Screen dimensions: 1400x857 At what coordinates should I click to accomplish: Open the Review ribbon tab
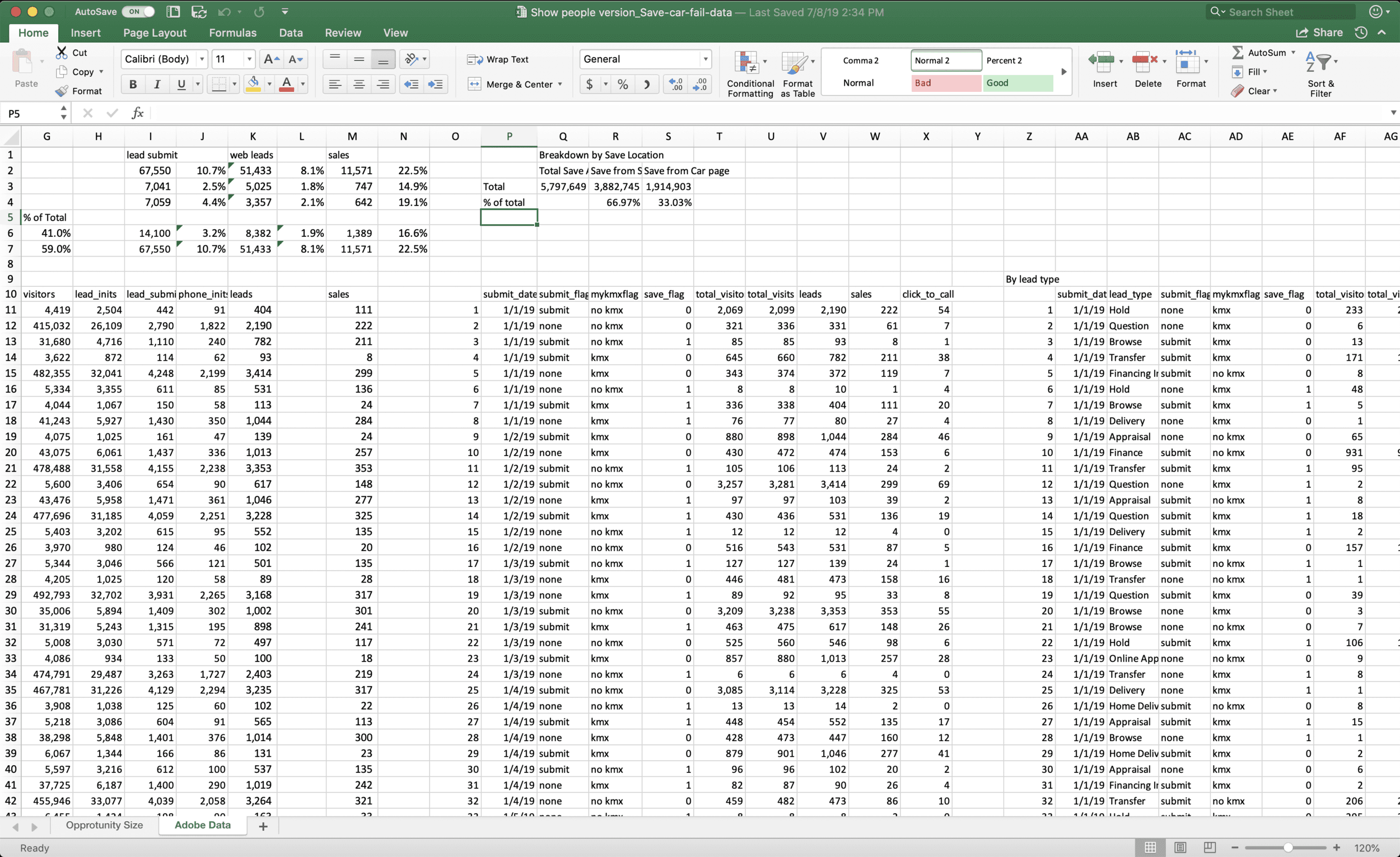point(343,33)
